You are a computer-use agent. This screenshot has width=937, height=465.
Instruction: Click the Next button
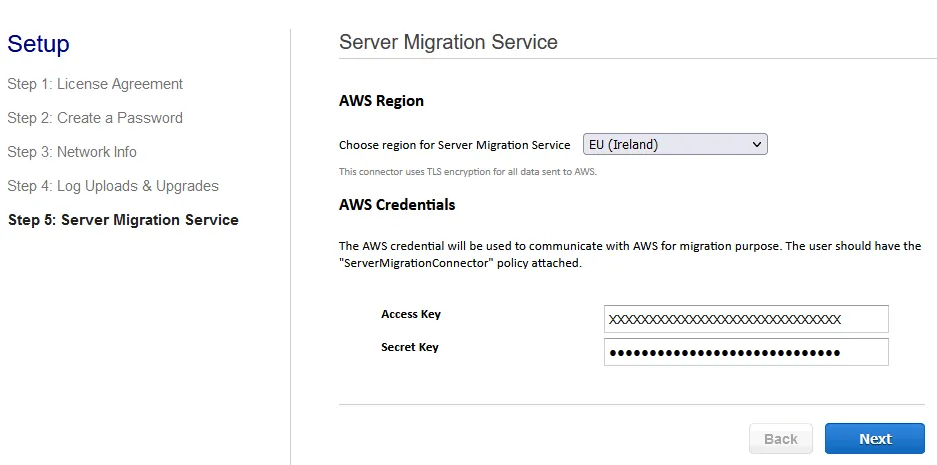coord(874,439)
